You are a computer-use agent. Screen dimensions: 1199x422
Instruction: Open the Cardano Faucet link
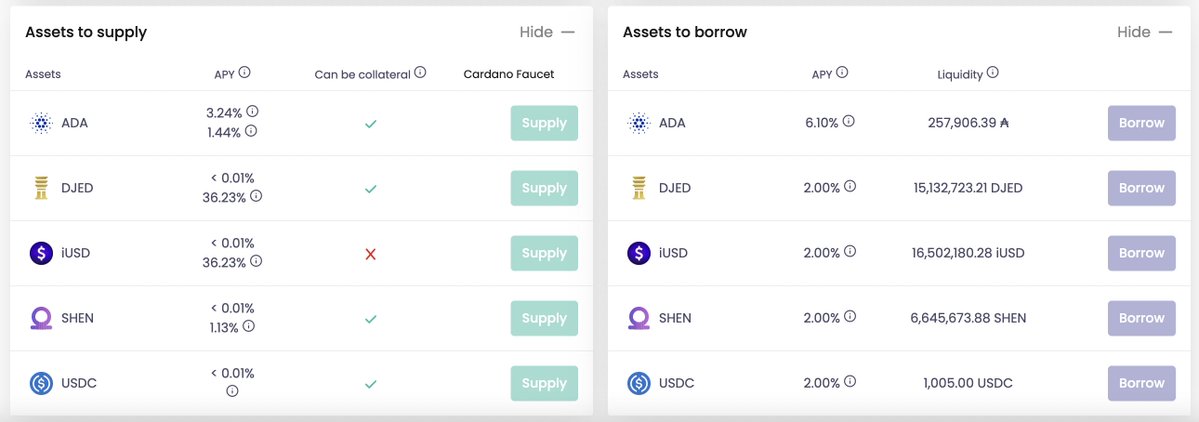(x=509, y=74)
